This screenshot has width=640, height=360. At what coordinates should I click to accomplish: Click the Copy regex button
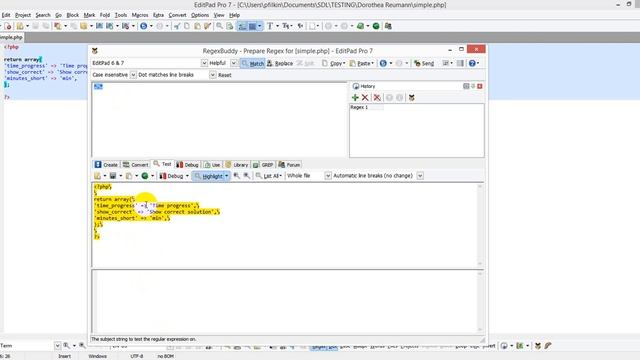click(334, 63)
